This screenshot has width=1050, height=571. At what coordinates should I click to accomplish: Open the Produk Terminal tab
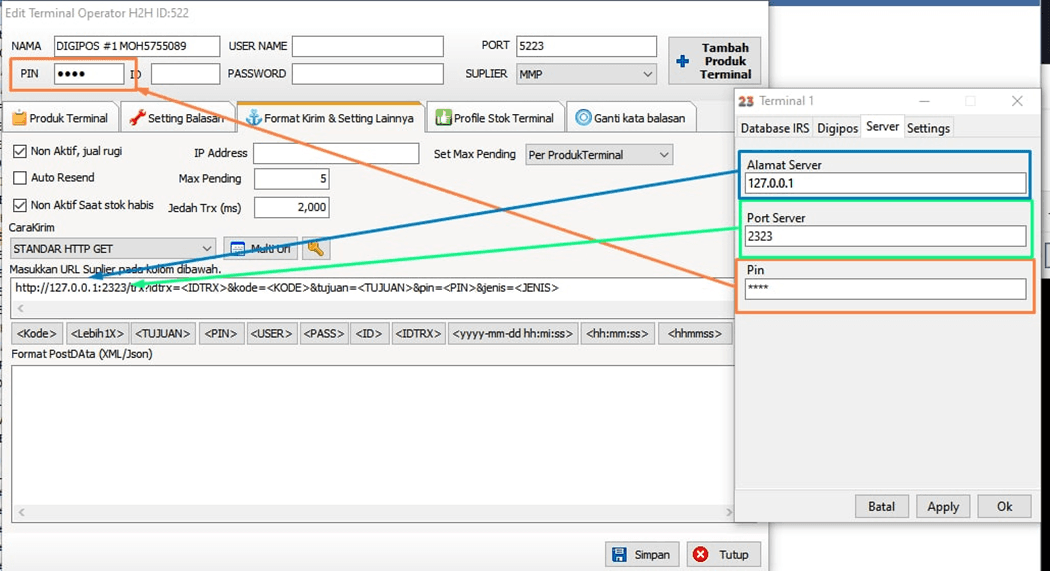tap(60, 118)
